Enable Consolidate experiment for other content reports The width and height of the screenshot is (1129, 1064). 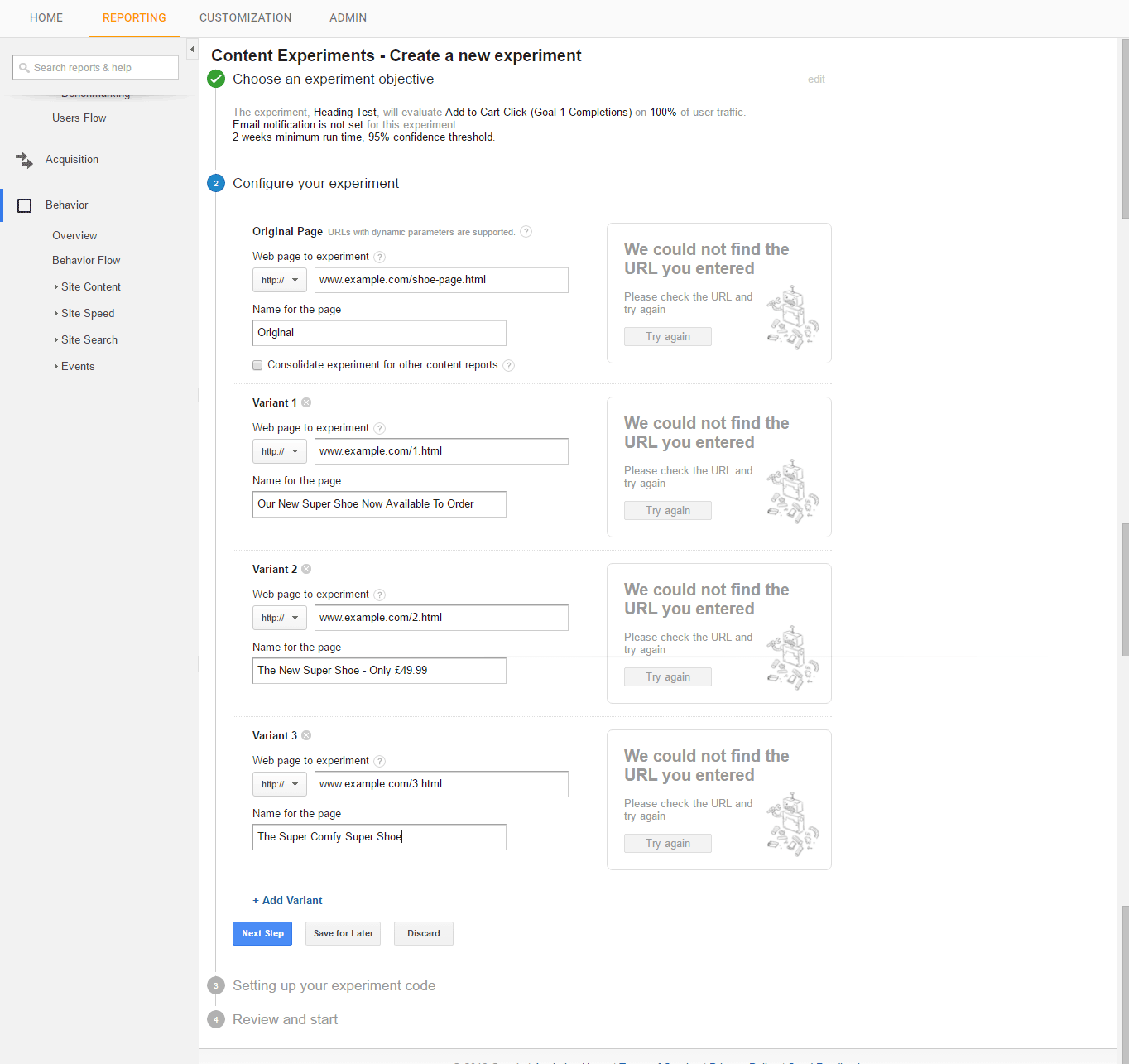click(257, 365)
